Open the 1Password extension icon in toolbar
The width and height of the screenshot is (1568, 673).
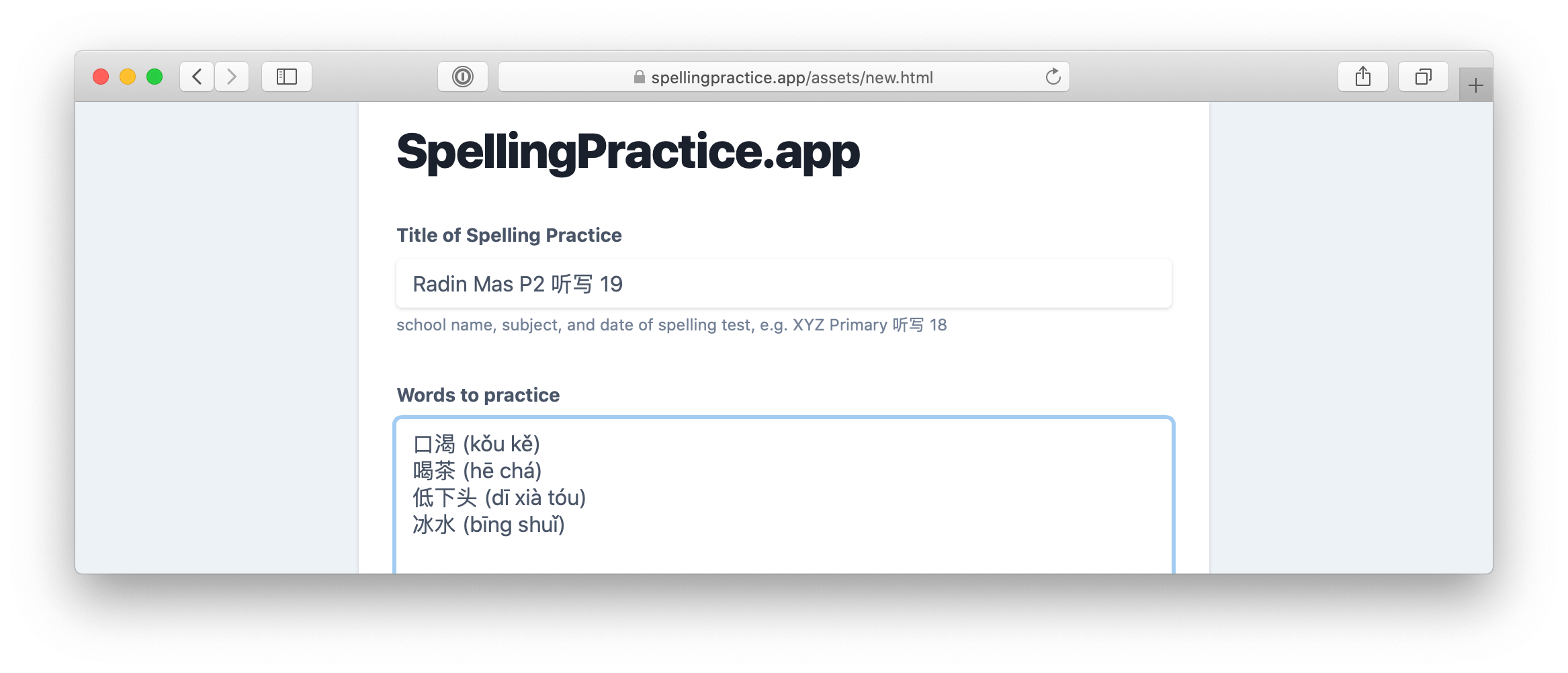(463, 77)
